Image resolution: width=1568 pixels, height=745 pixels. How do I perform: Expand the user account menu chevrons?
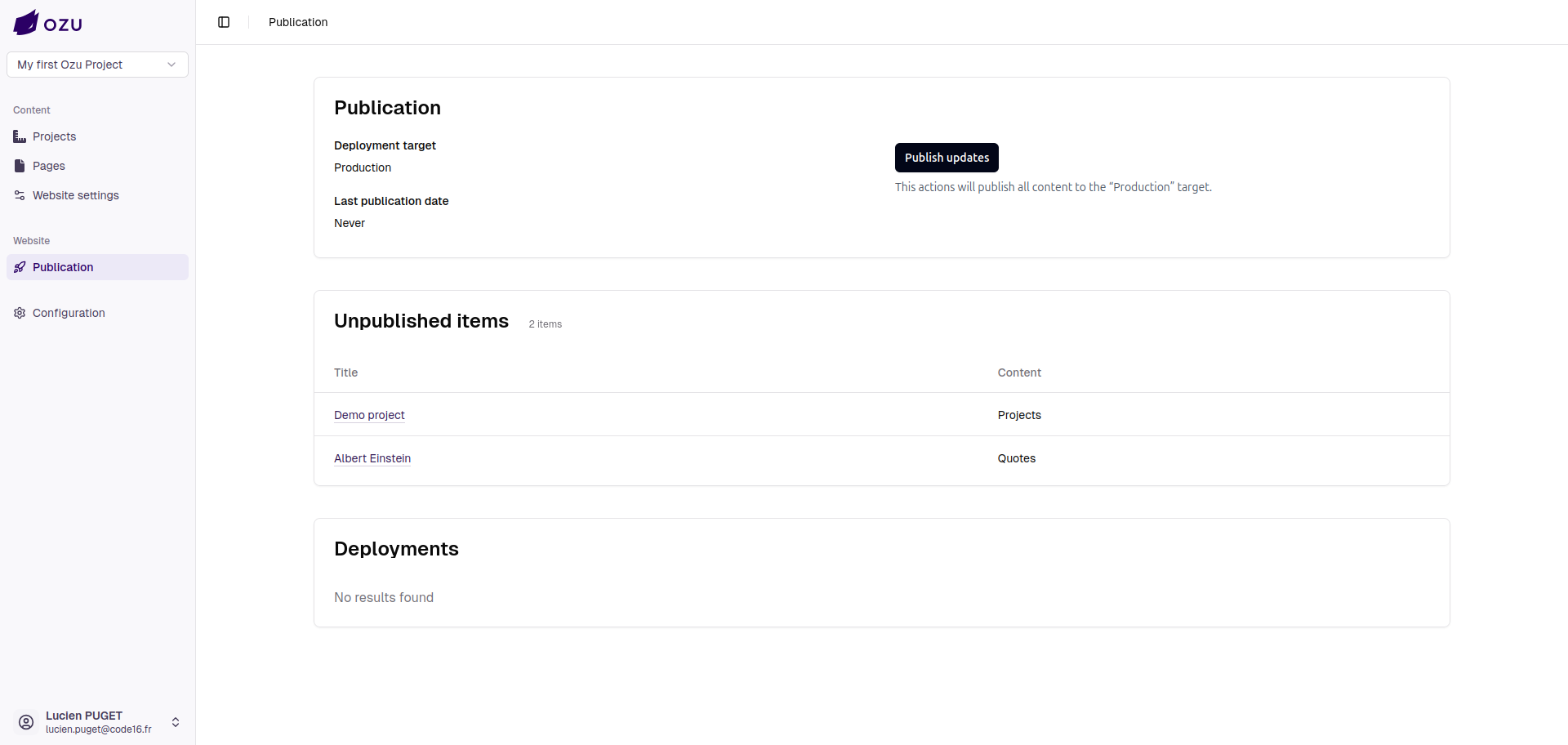176,722
